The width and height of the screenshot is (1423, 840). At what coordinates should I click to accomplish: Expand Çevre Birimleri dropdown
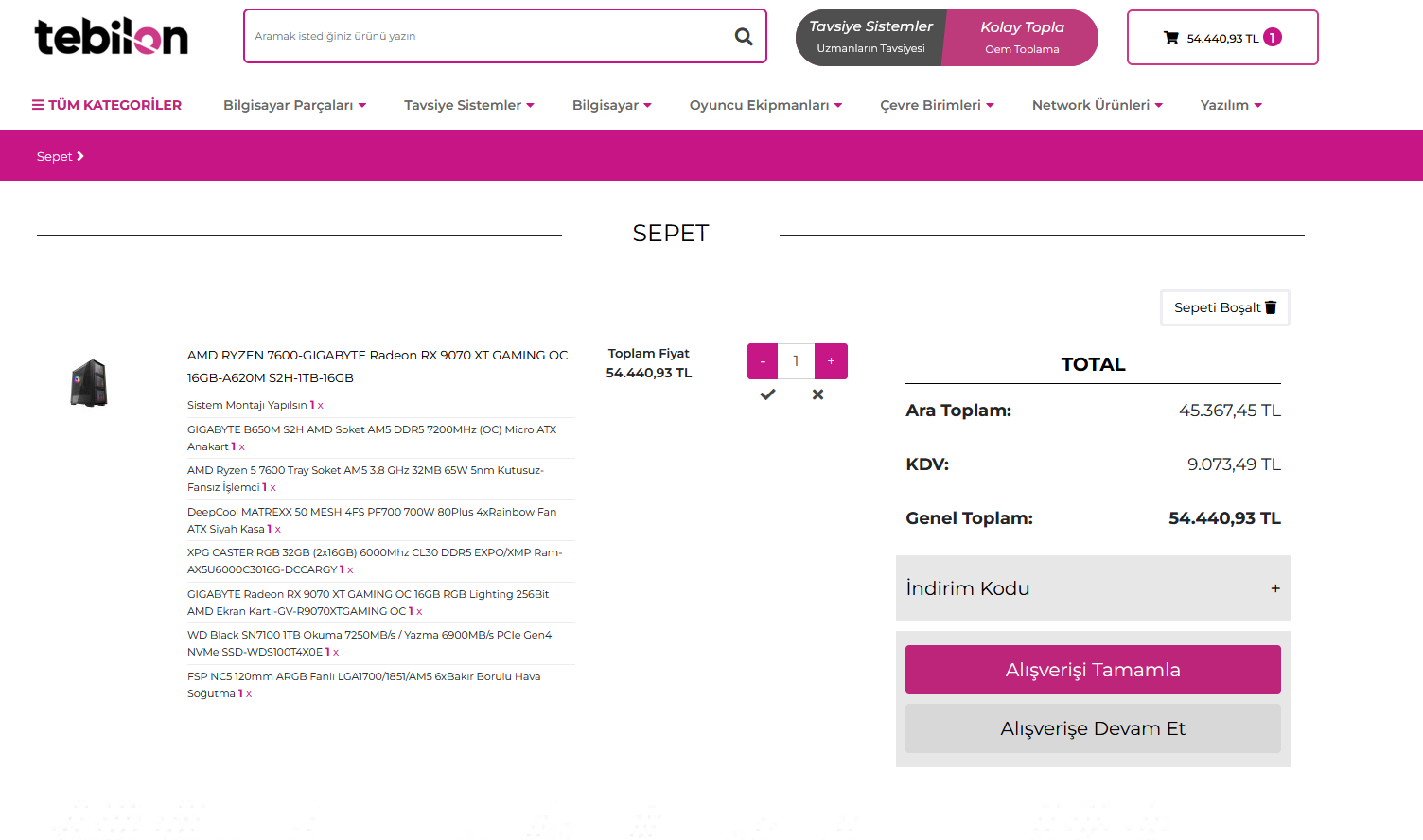937,105
